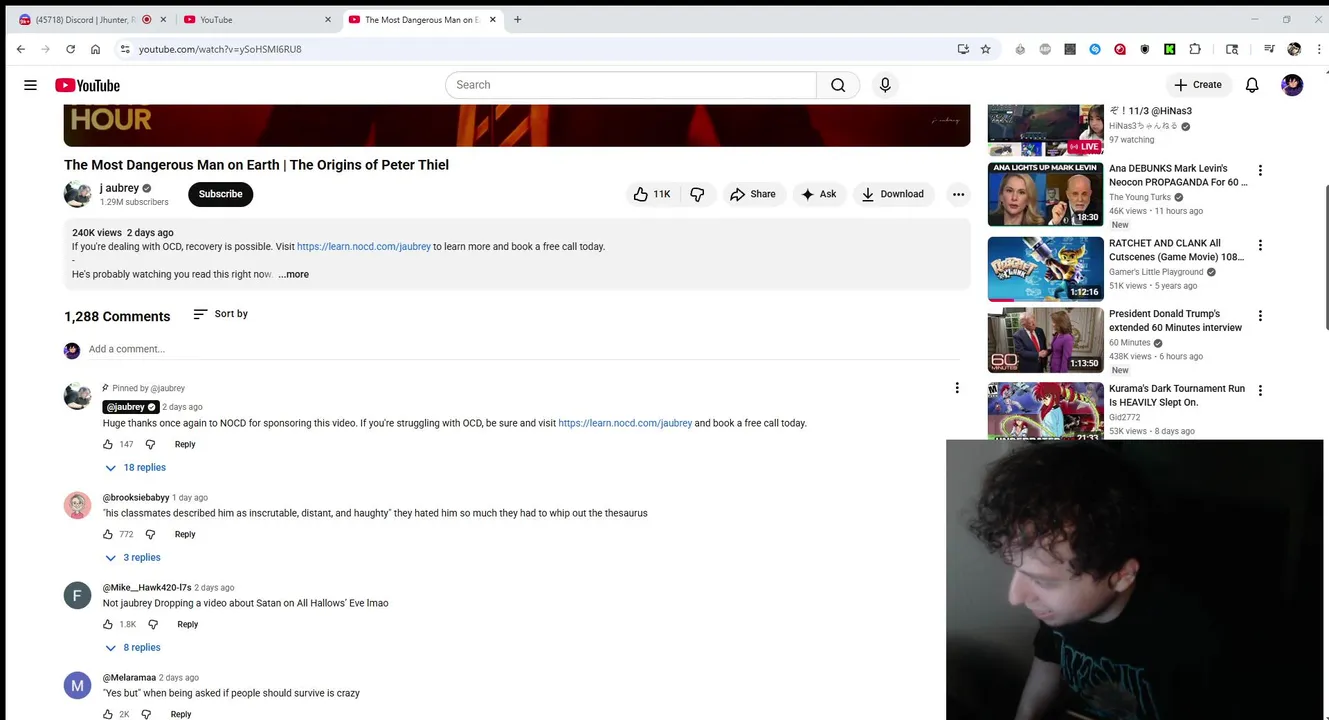Open the YouTube guide hamburger menu
This screenshot has height=720, width=1329.
[x=30, y=85]
